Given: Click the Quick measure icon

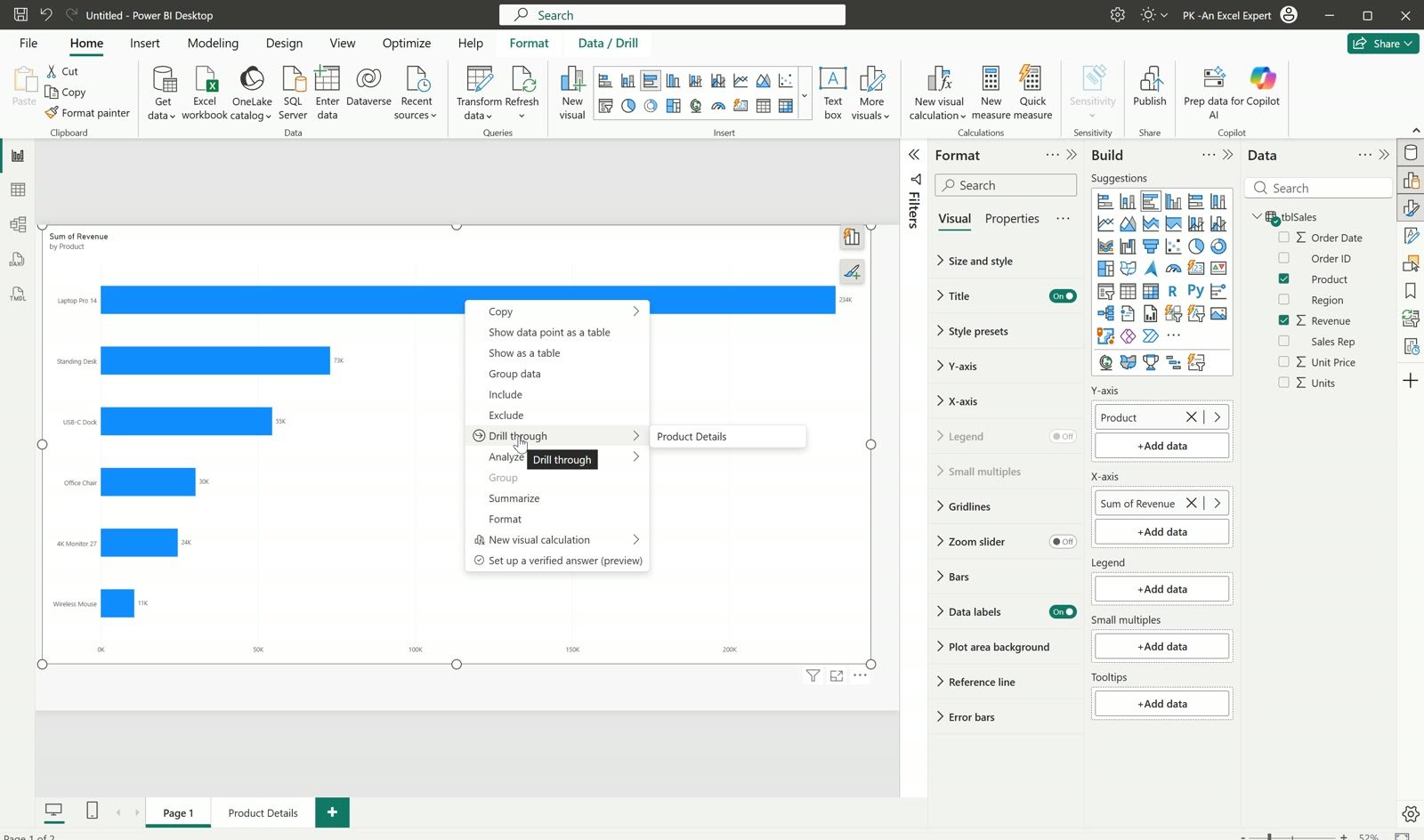Looking at the screenshot, I should click(1032, 93).
